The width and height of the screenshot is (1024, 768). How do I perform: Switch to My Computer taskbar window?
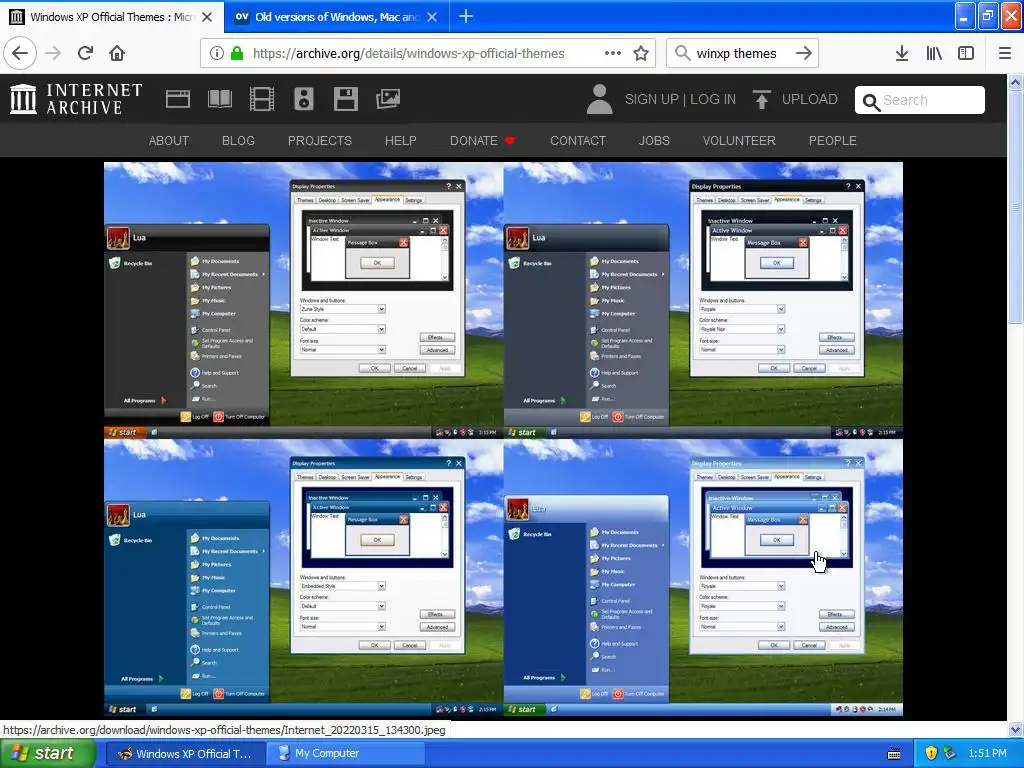[x=346, y=754]
